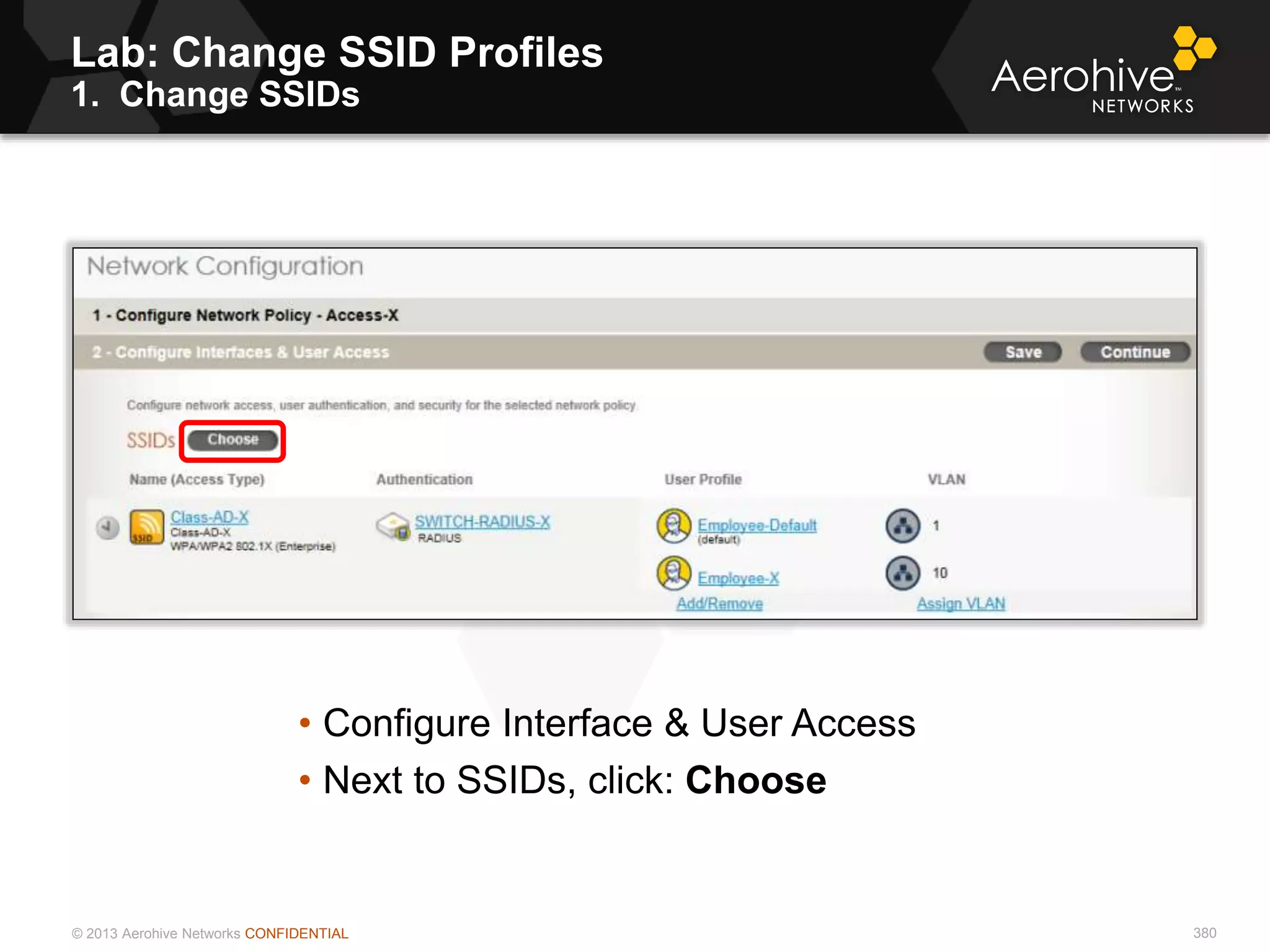The width and height of the screenshot is (1270, 952).
Task: Click the User Profile column header
Action: 703,479
